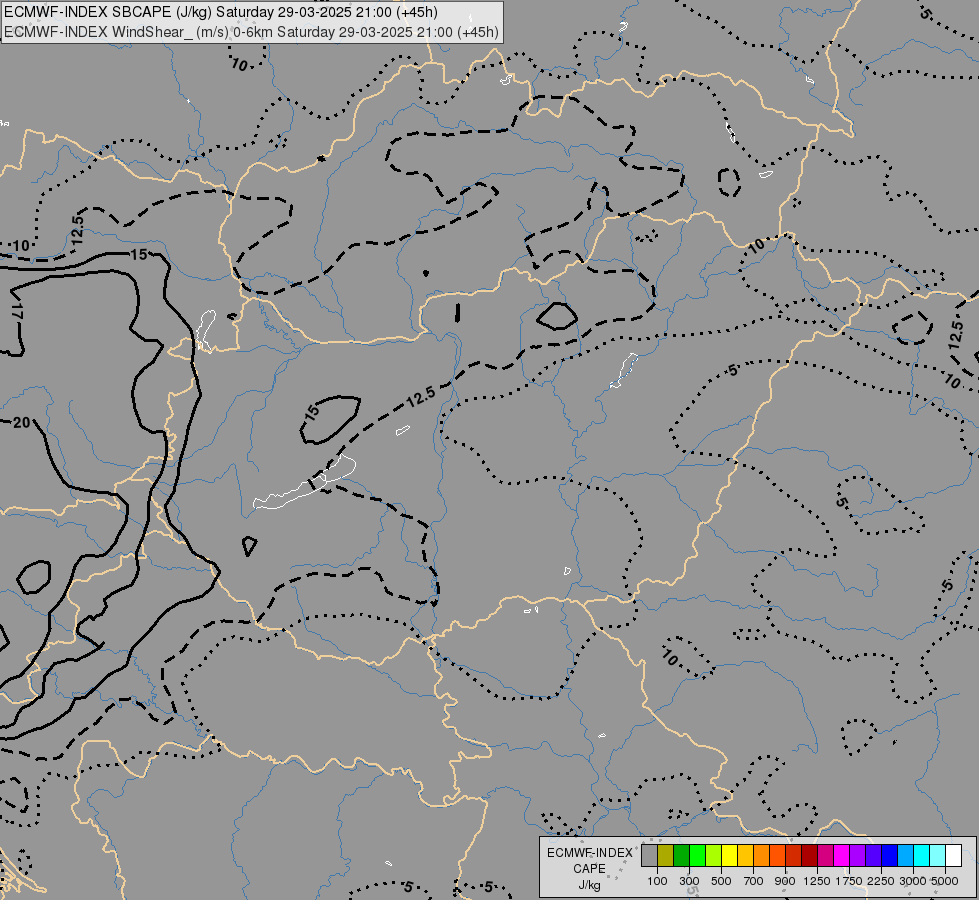Pick the cyan swatch after 3000 tick
This screenshot has height=900, width=979.
click(922, 855)
